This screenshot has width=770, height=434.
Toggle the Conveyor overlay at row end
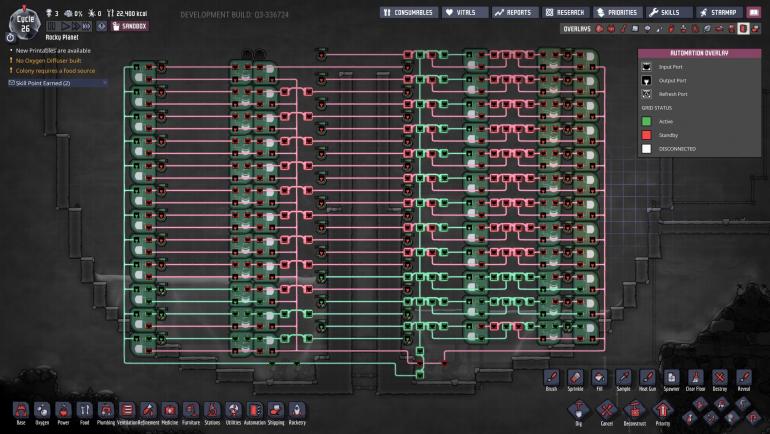(756, 28)
